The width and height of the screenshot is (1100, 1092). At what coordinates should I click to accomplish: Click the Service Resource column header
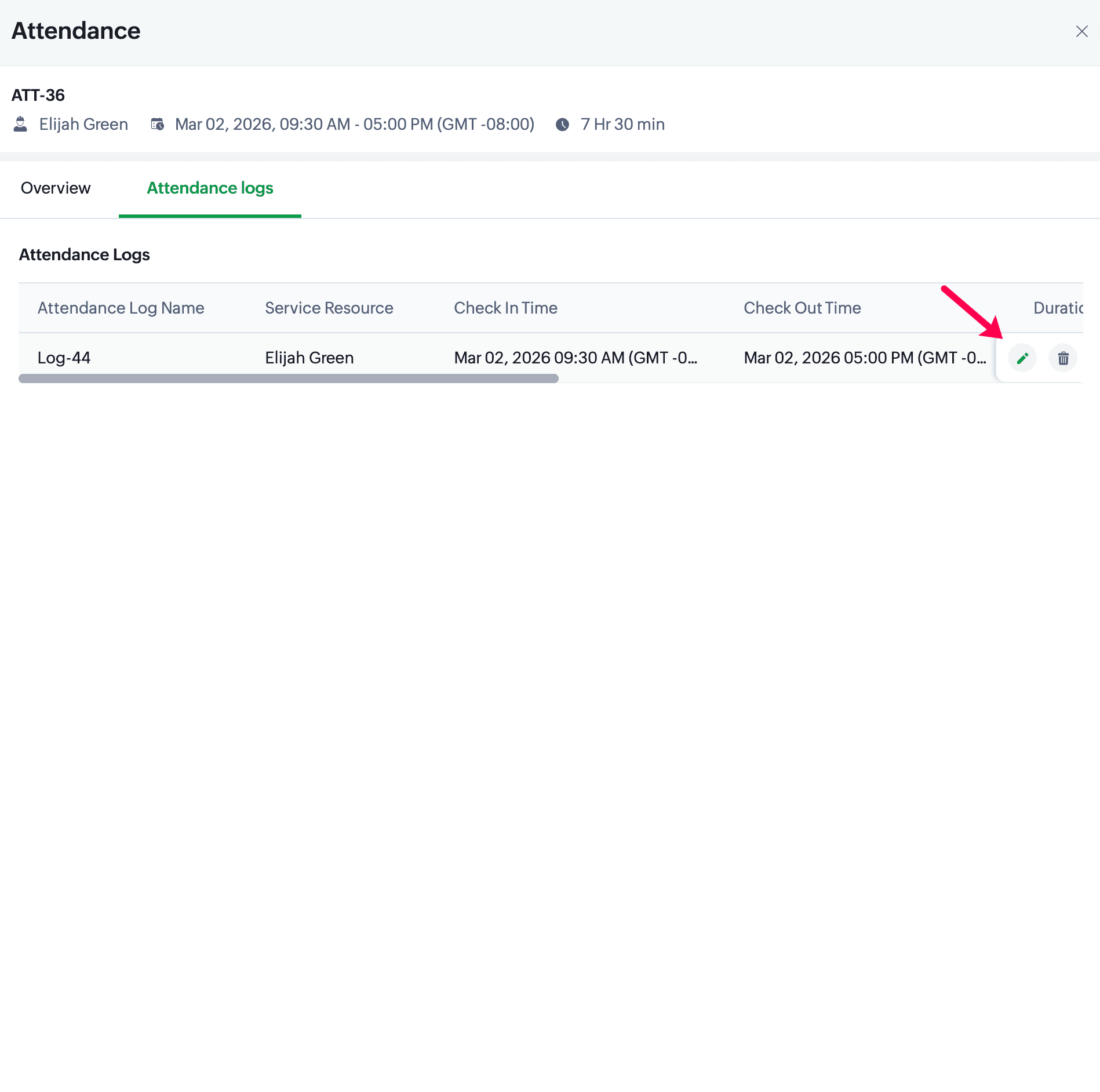click(x=329, y=308)
